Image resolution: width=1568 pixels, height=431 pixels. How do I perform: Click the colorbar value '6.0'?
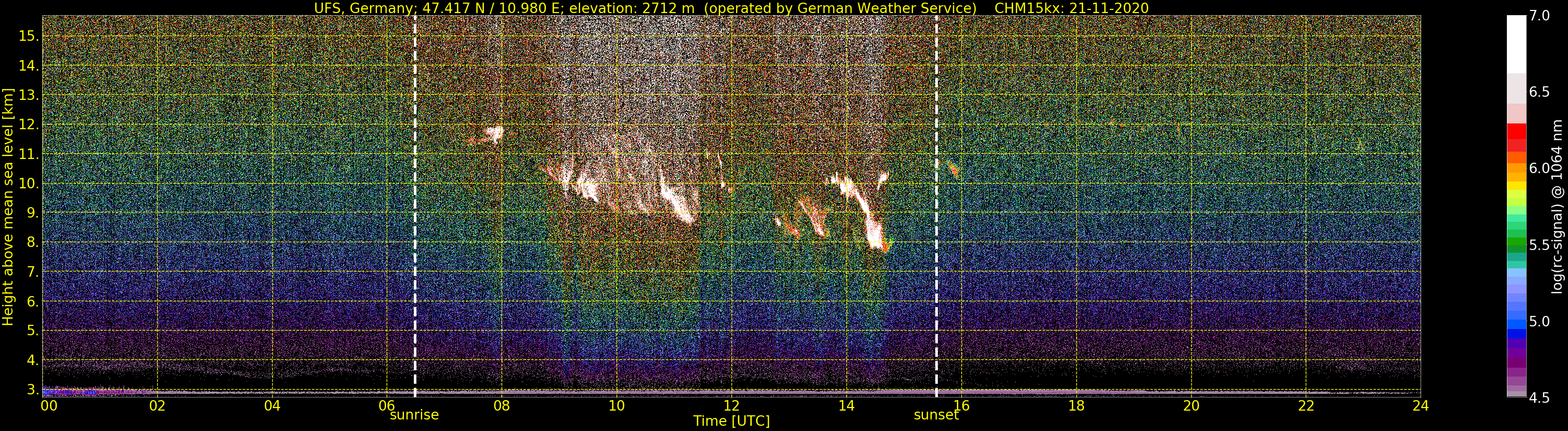[1539, 168]
